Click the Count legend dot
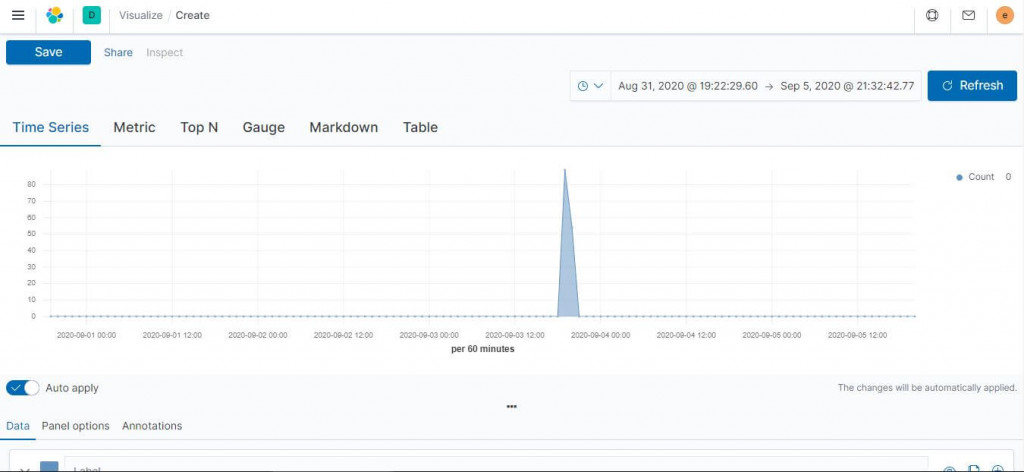Image resolution: width=1024 pixels, height=472 pixels. 959,177
